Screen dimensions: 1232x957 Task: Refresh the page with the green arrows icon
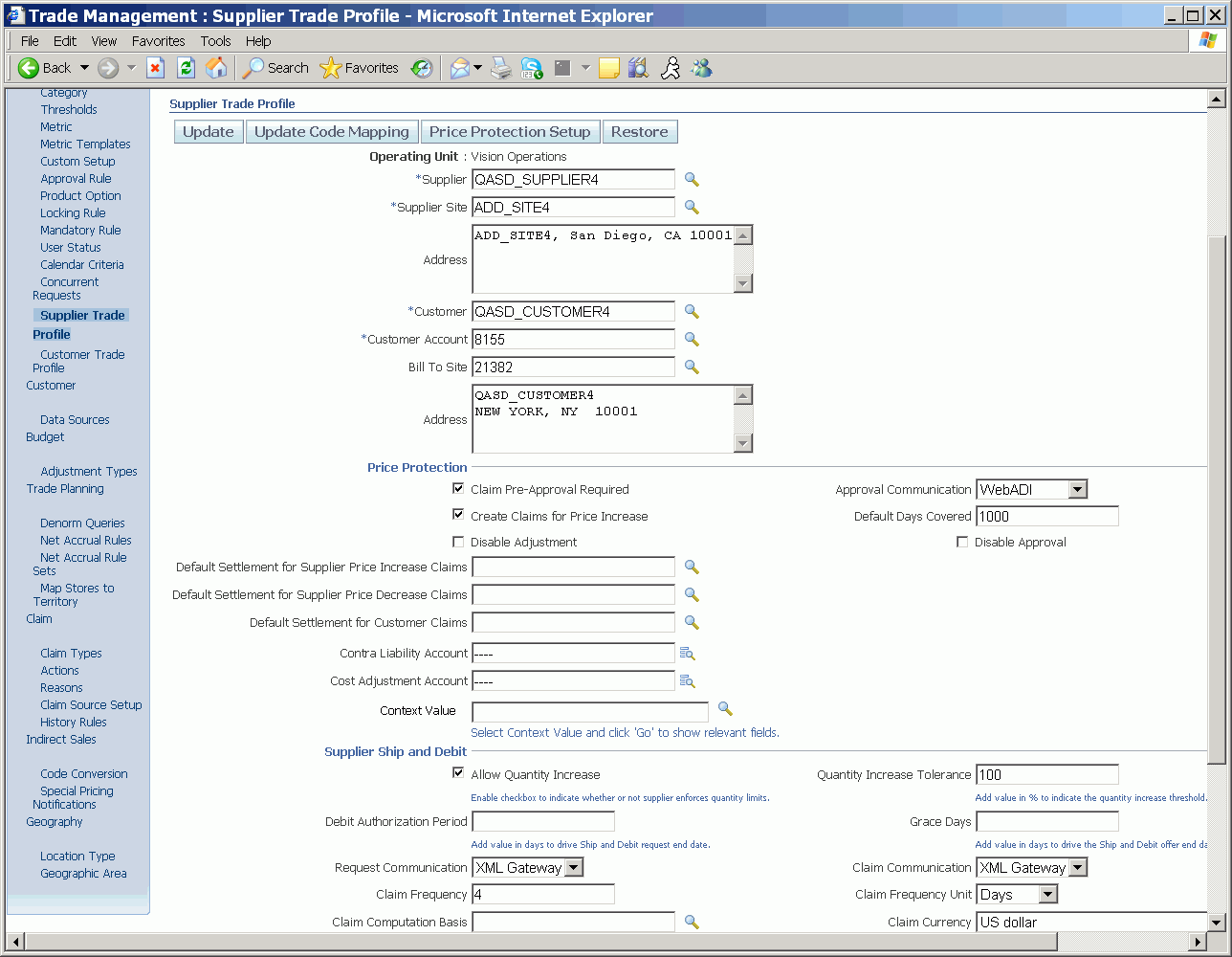186,68
